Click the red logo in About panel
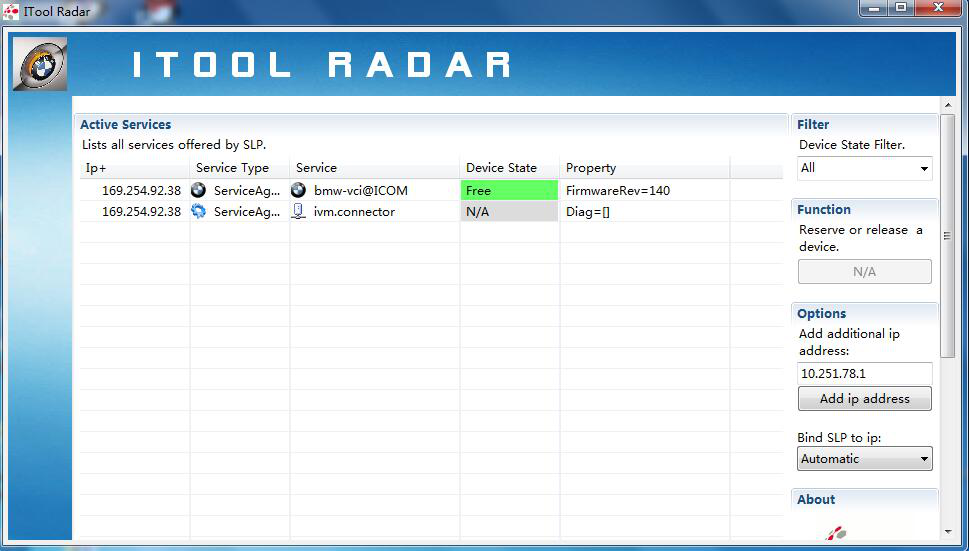 click(836, 532)
